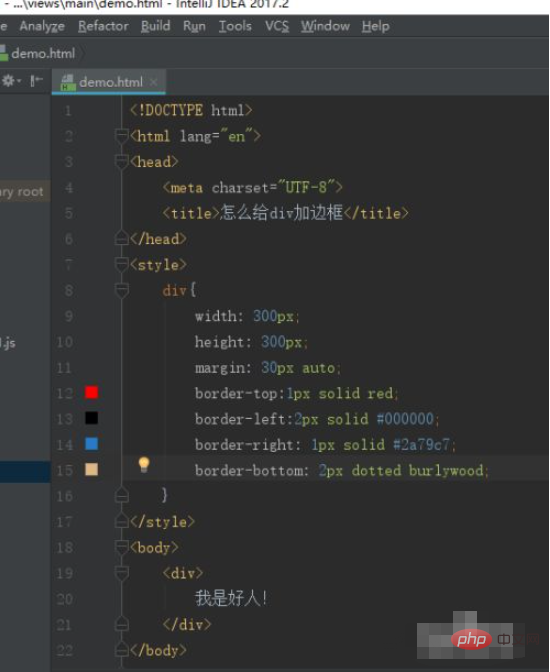This screenshot has width=550, height=672.
Task: Click the HTML file icon on demo.html tab
Action: coord(66,82)
